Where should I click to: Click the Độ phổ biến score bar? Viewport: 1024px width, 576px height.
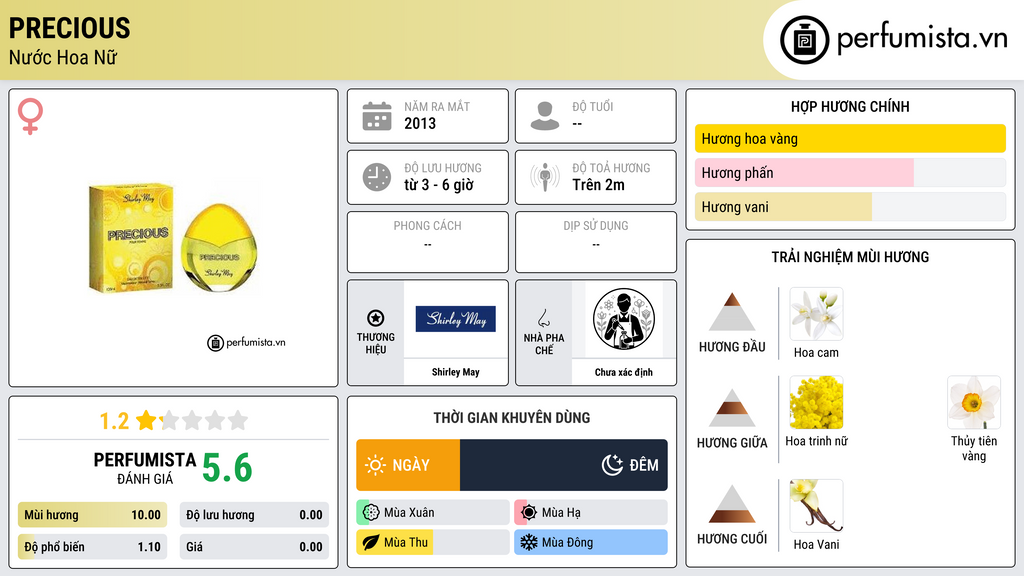click(92, 547)
